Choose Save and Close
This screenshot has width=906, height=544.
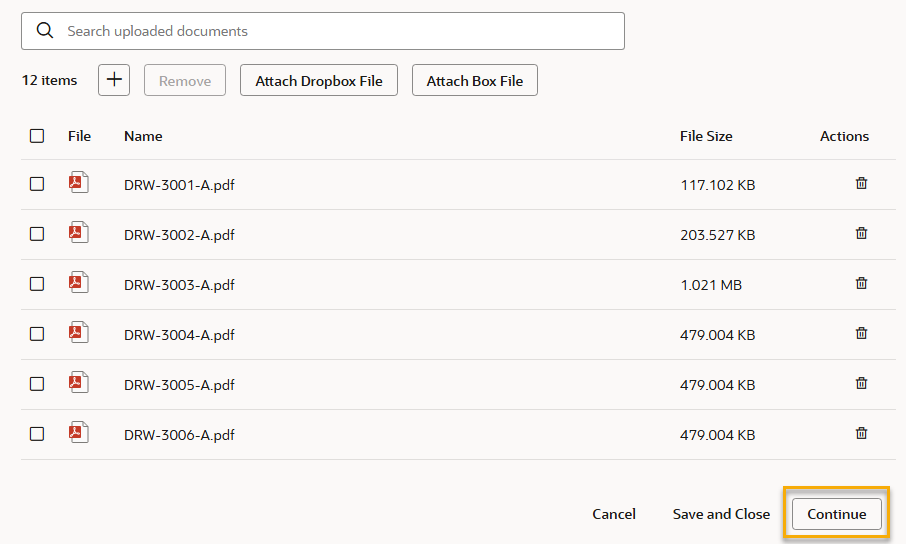click(721, 514)
